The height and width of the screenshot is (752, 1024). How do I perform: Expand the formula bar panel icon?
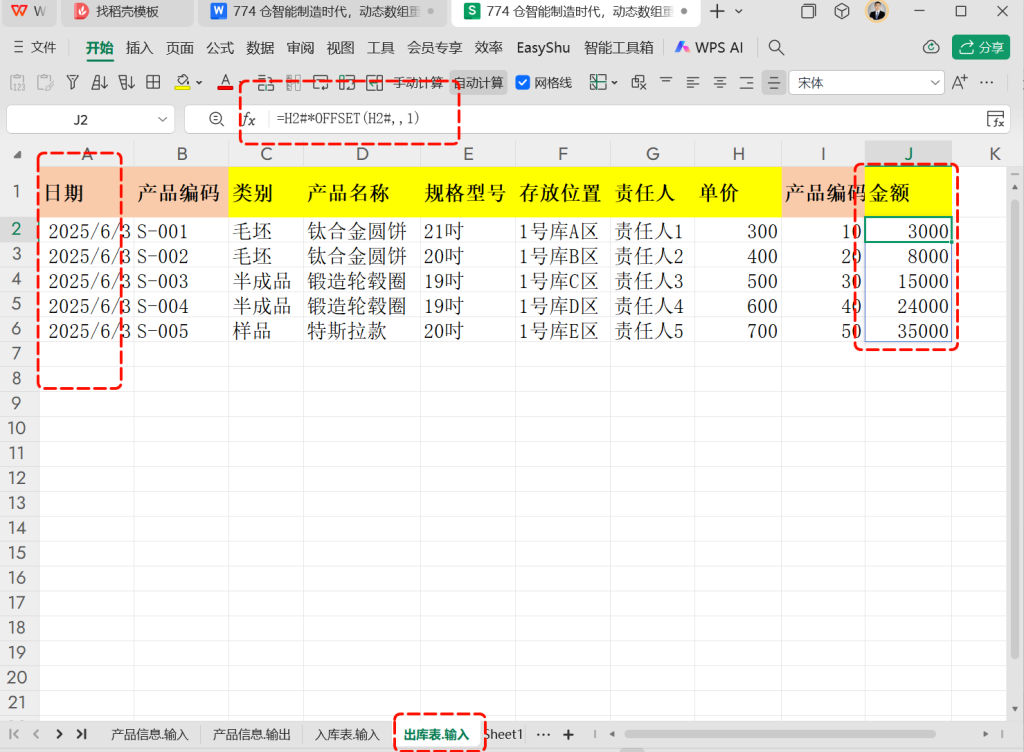pyautogui.click(x=995, y=119)
